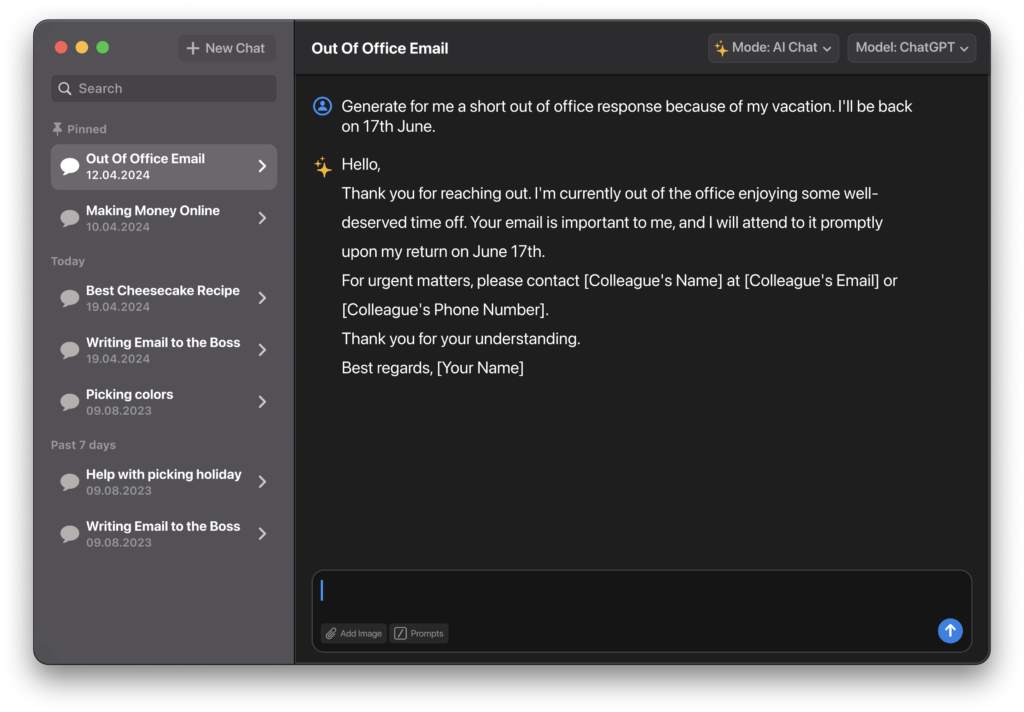Click the date 10.04.2024 in sidebar
The width and height of the screenshot is (1024, 712).
(118, 227)
